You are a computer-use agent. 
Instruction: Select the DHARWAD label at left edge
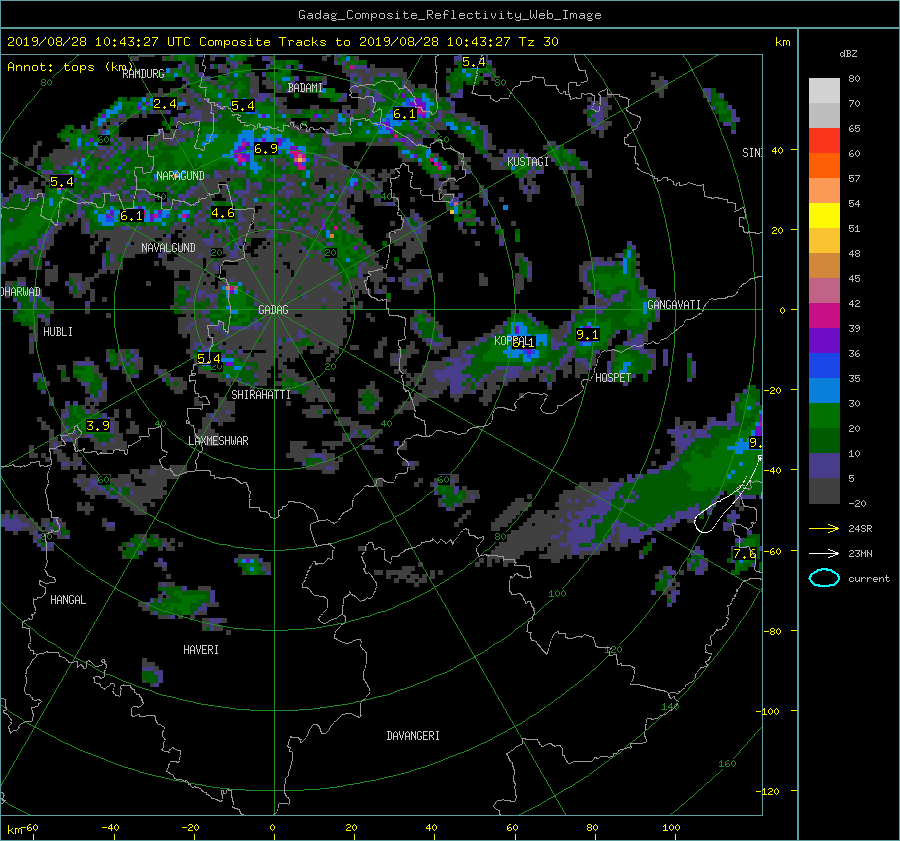[x=21, y=292]
